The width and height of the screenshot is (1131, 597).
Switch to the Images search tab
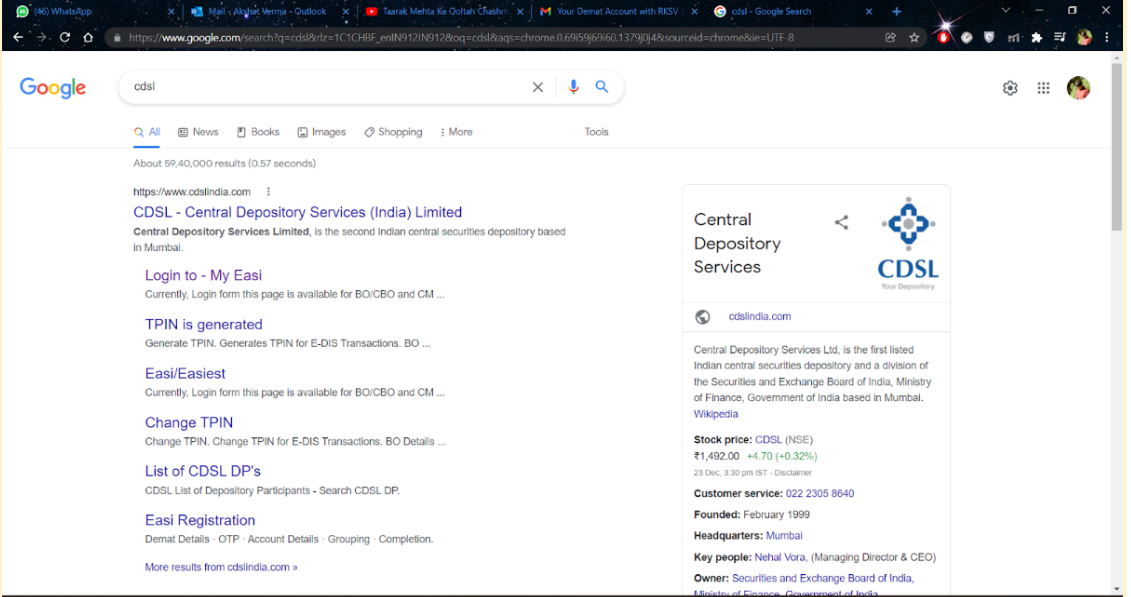pyautogui.click(x=321, y=132)
